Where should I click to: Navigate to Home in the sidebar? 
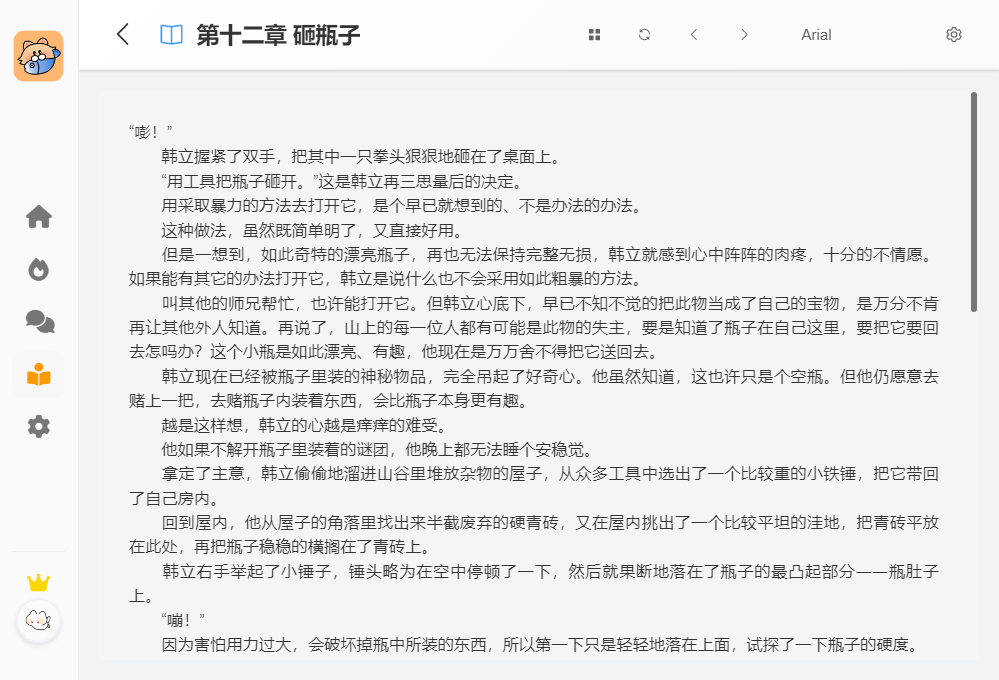39,216
